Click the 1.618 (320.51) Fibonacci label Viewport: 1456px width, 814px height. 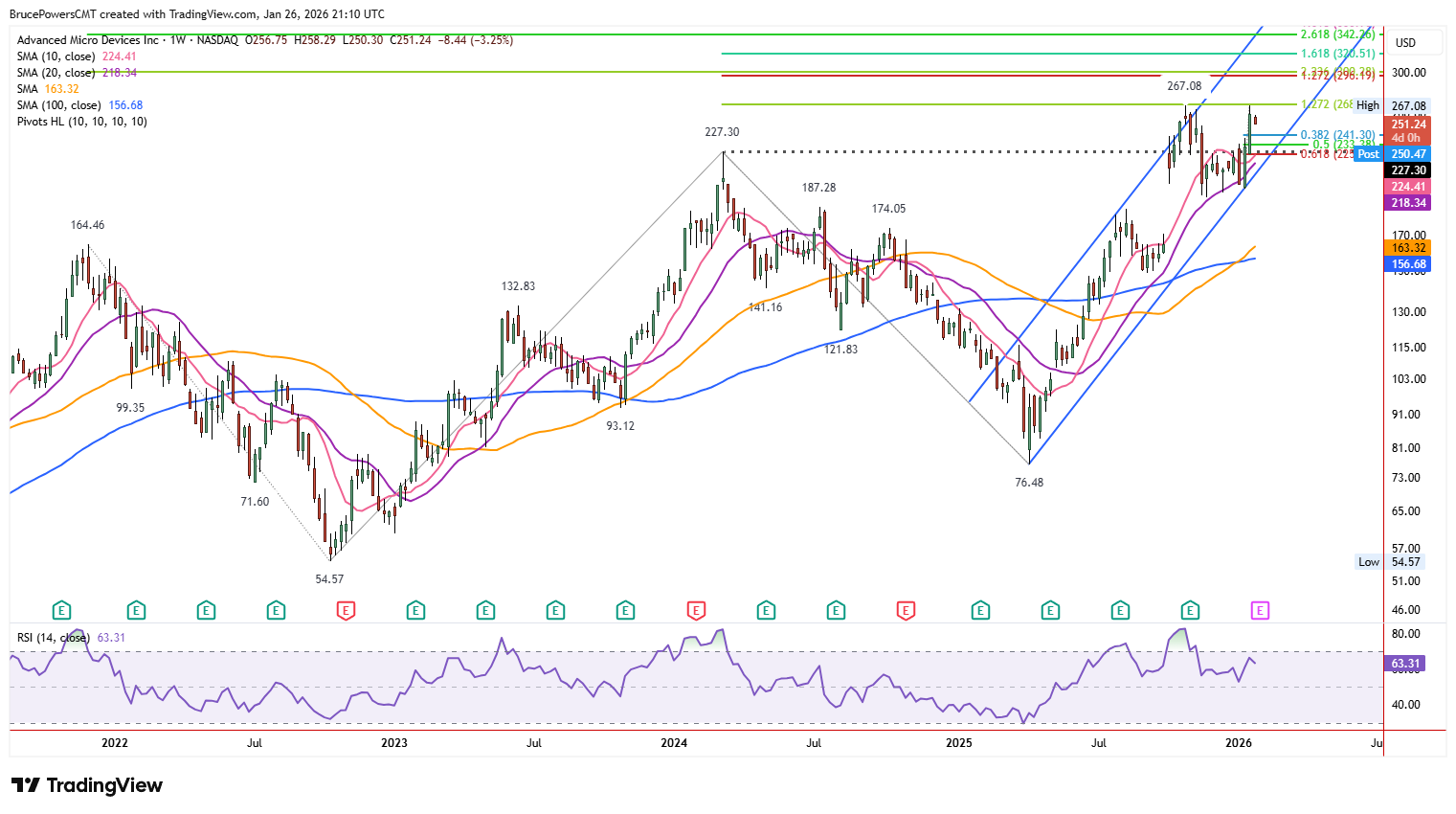pos(1337,54)
